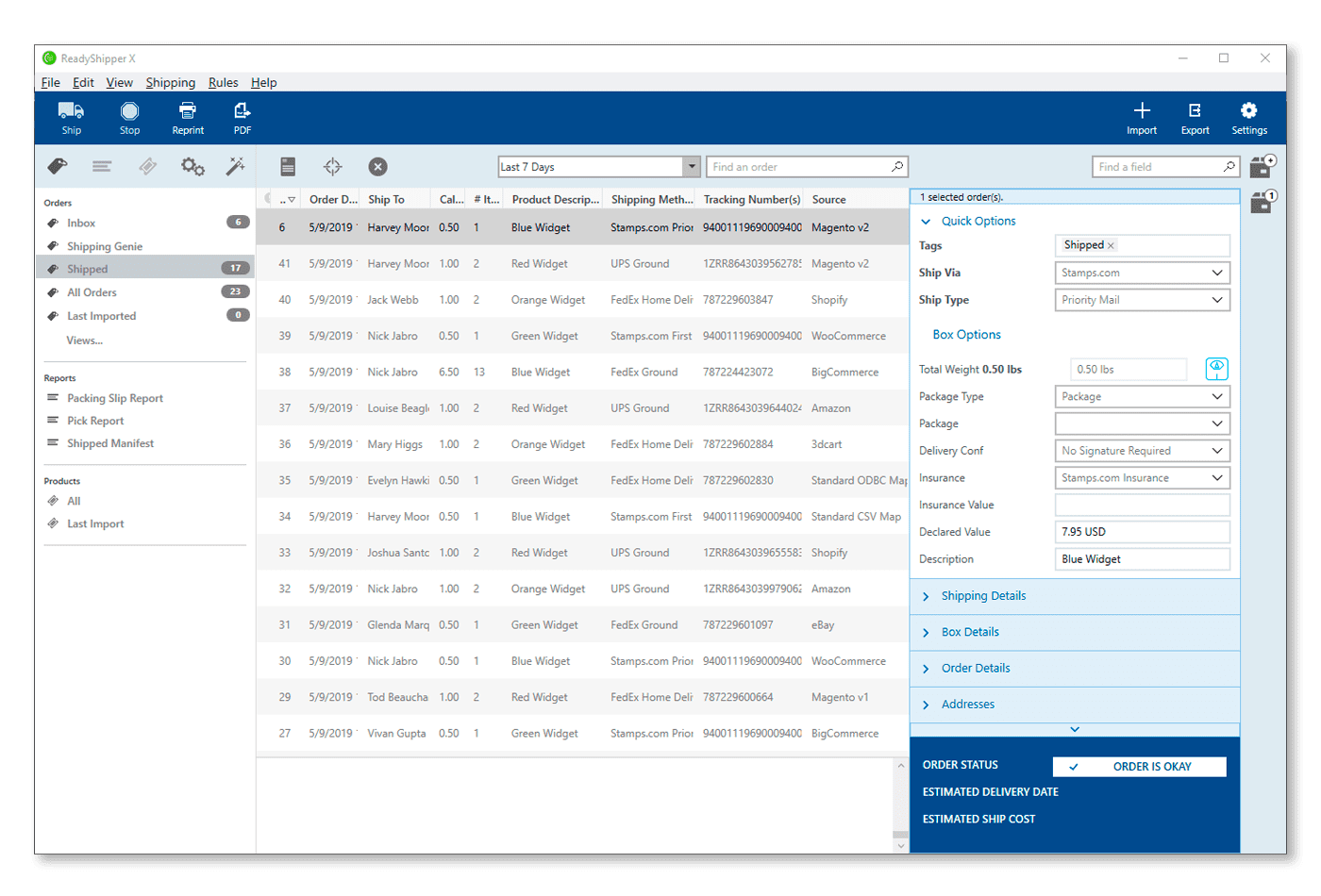Open the Shipping menu

point(170,83)
